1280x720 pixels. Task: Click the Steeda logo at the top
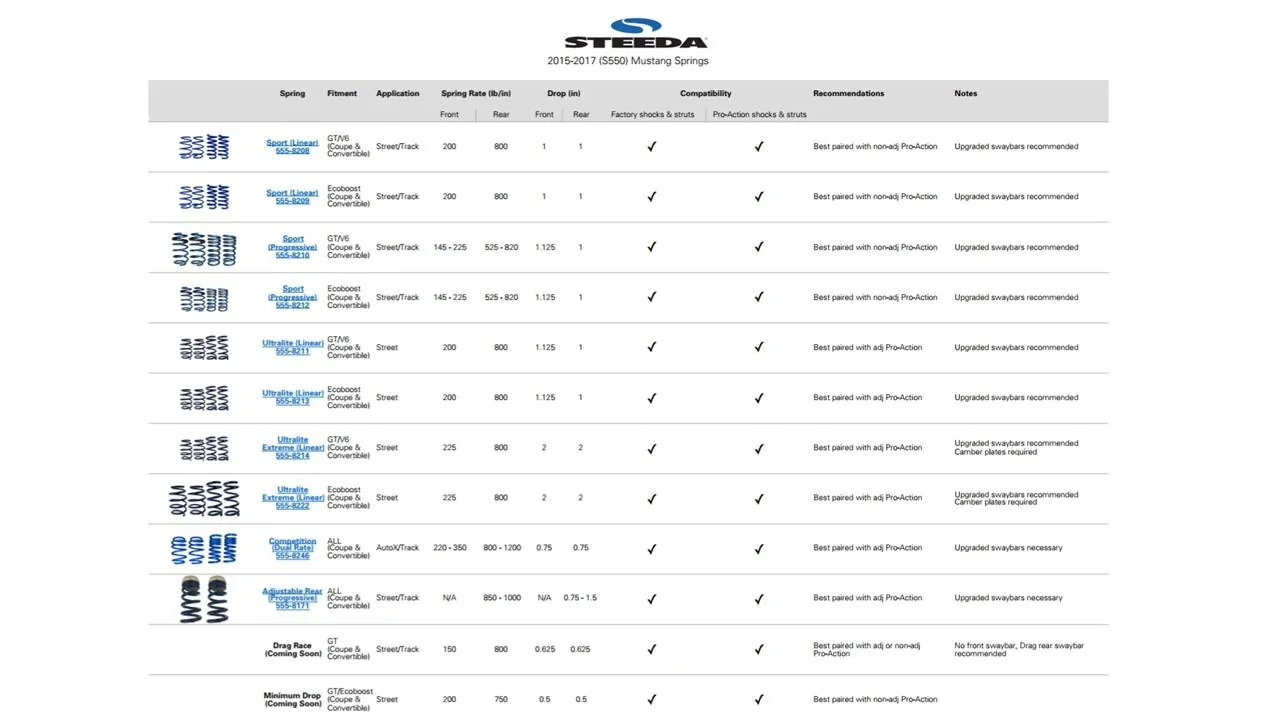(636, 34)
